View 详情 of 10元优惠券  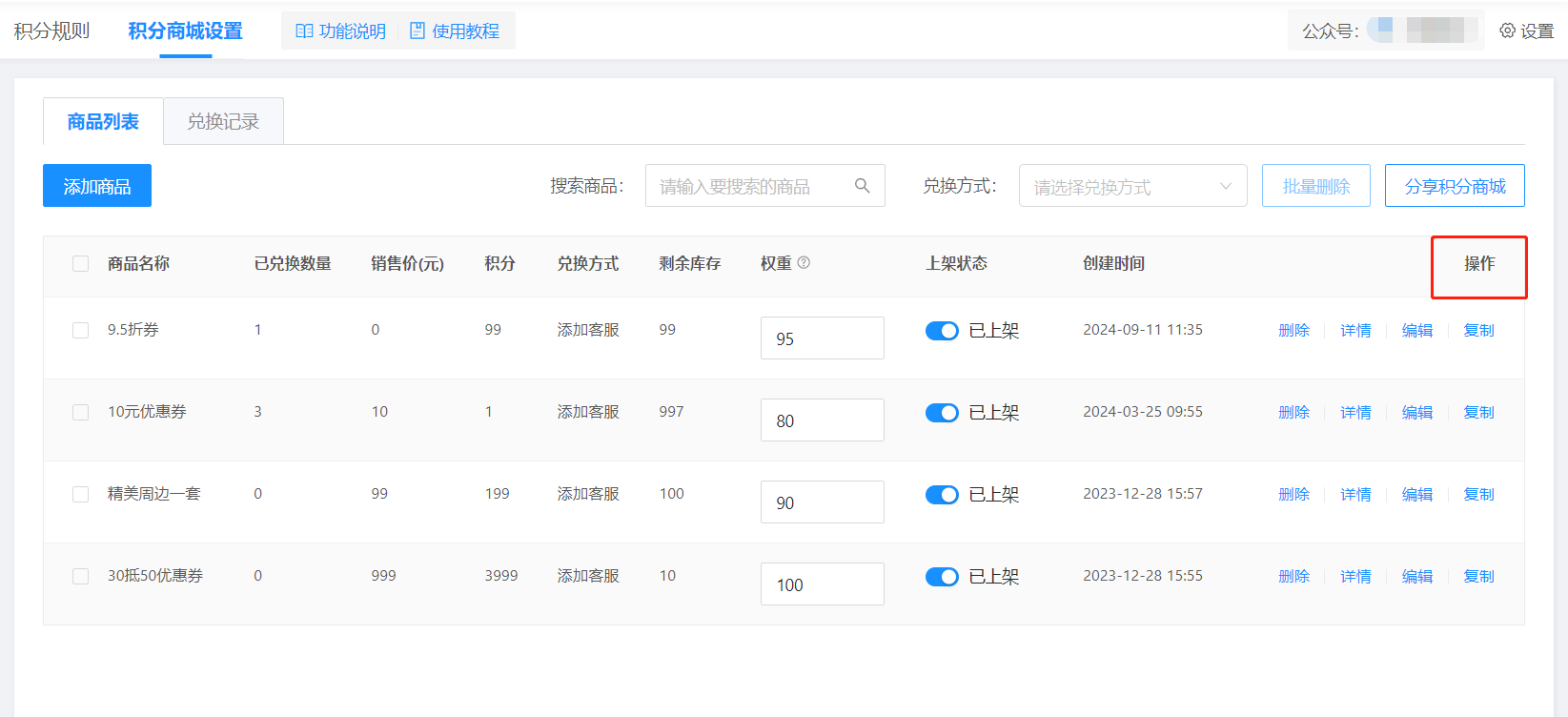click(1355, 412)
